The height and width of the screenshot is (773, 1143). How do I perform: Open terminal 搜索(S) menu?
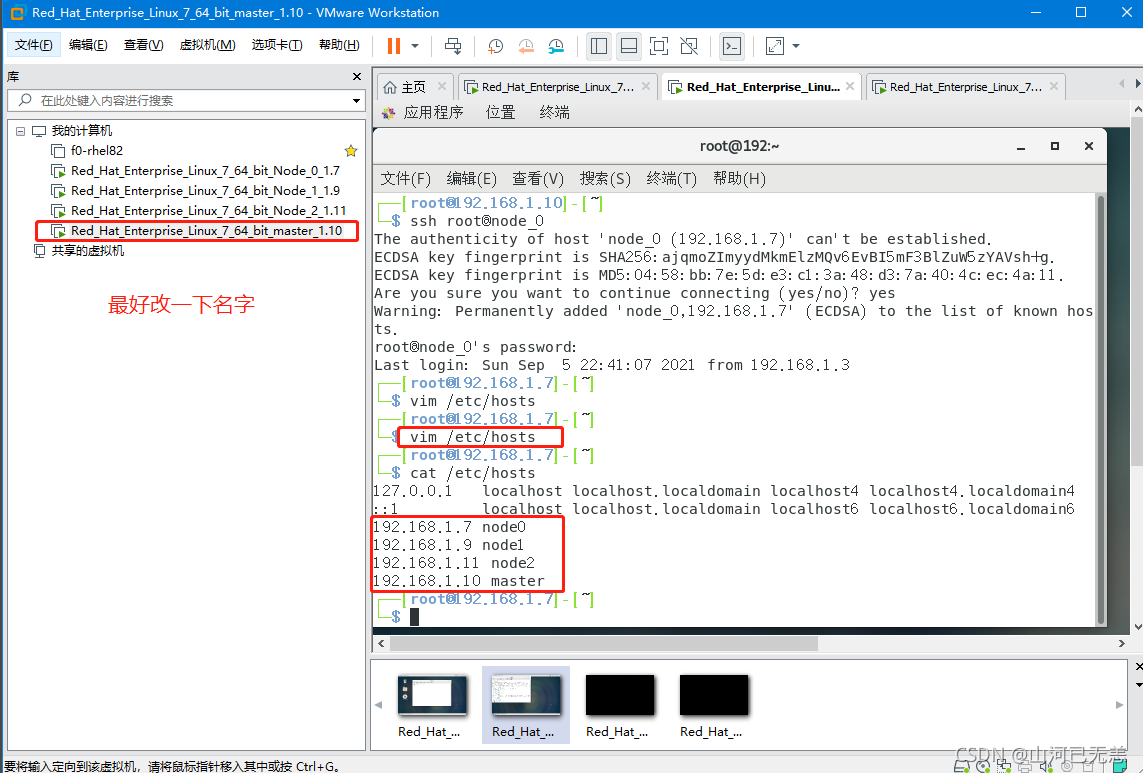point(605,179)
